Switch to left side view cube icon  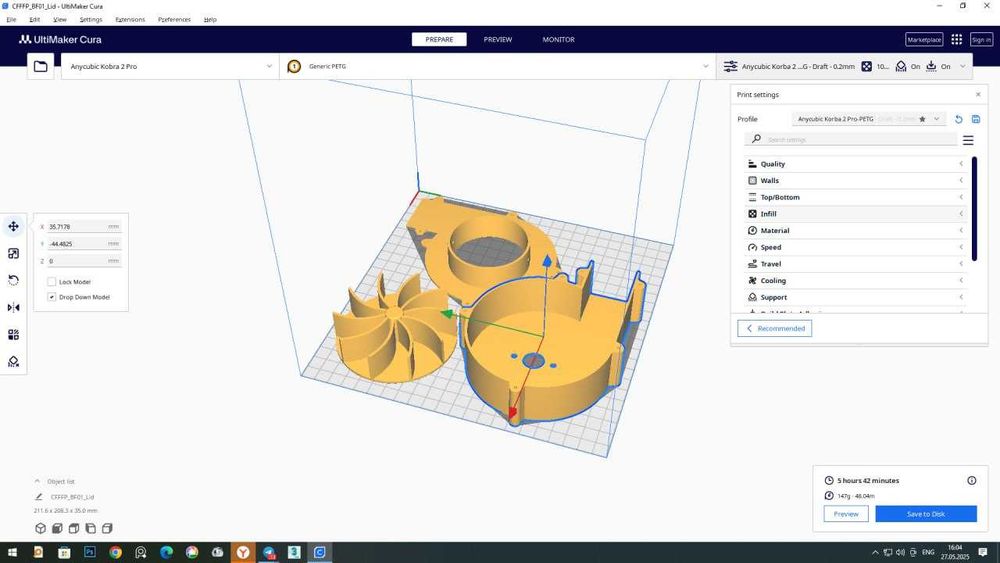(91, 528)
